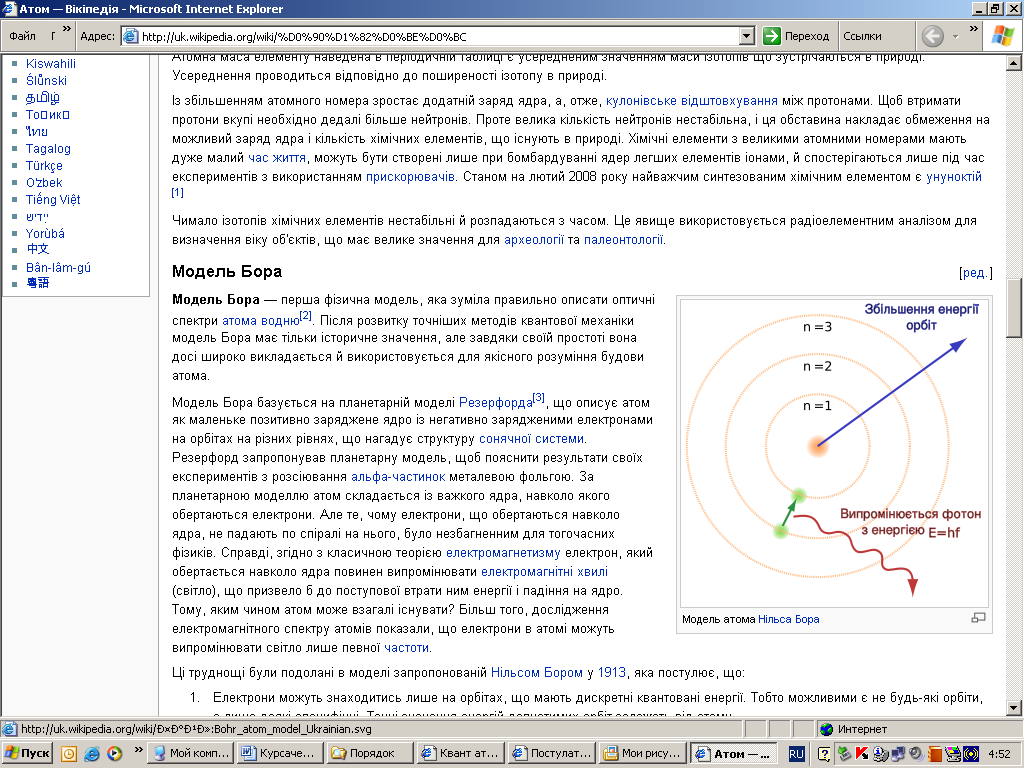Open the Нільсом Бором link

pyautogui.click(x=536, y=673)
